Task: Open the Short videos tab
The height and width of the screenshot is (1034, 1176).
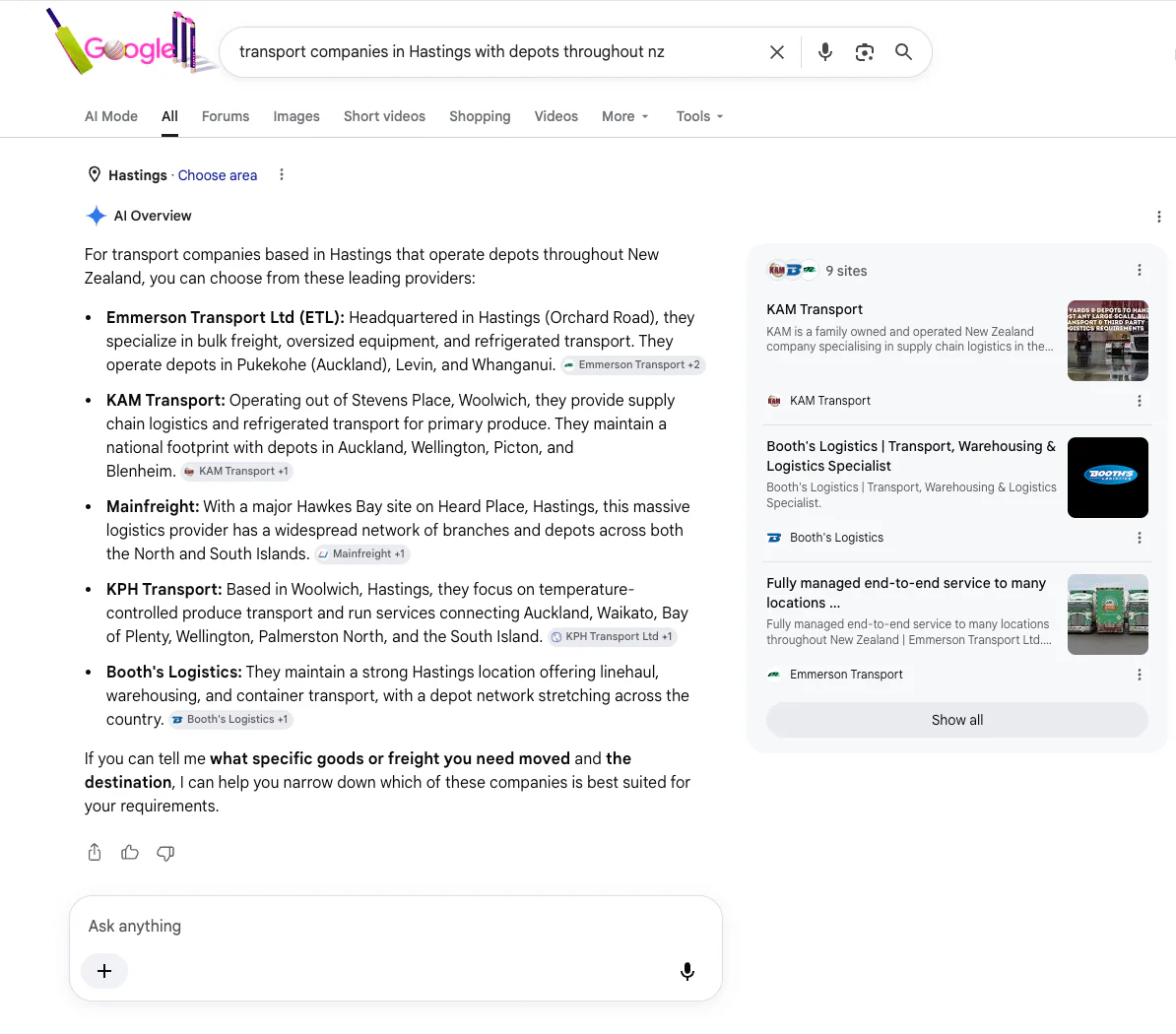Action: pyautogui.click(x=384, y=116)
